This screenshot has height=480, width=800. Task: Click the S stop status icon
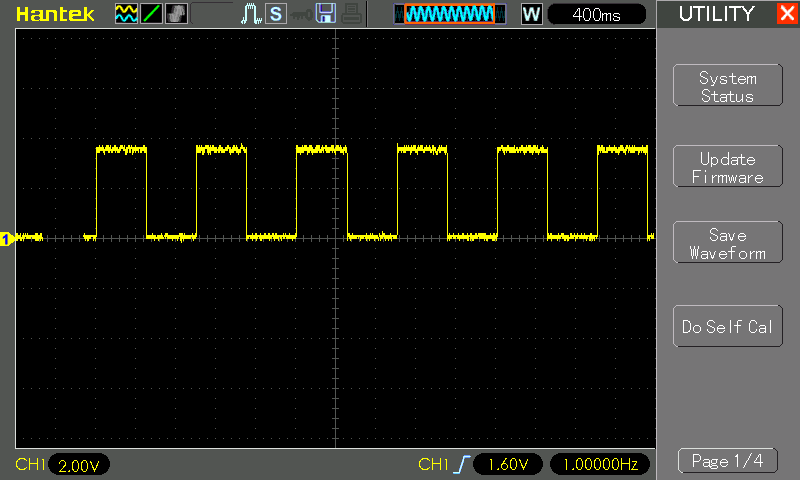(x=273, y=14)
